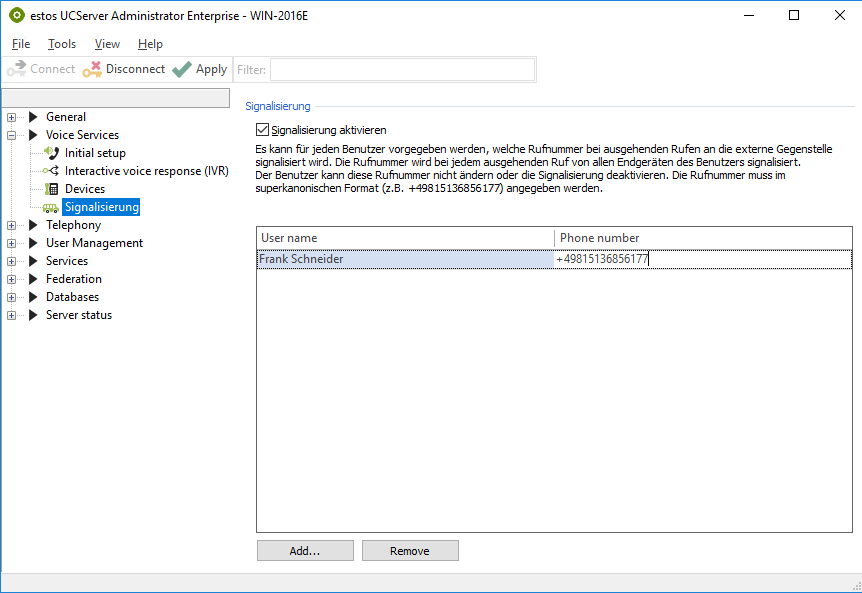The height and width of the screenshot is (593, 862).
Task: Click into the Filter text field
Action: 401,69
